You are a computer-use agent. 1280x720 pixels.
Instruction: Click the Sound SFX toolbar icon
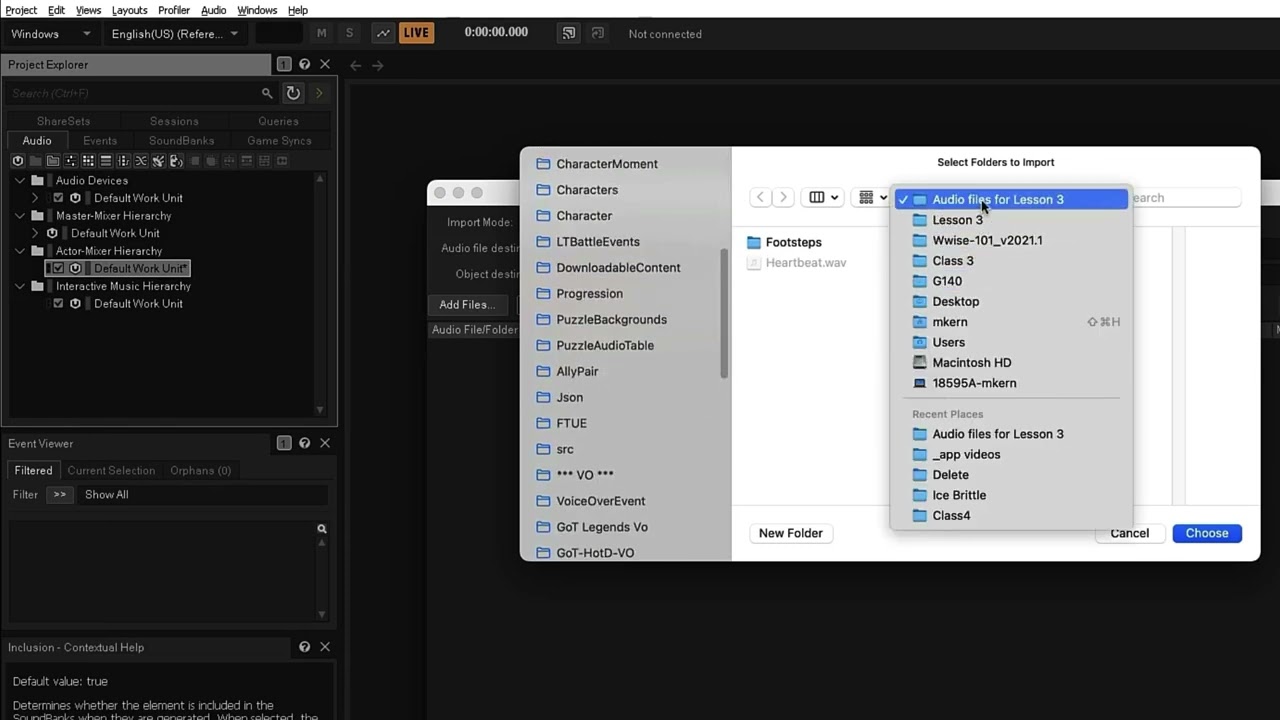[158, 161]
